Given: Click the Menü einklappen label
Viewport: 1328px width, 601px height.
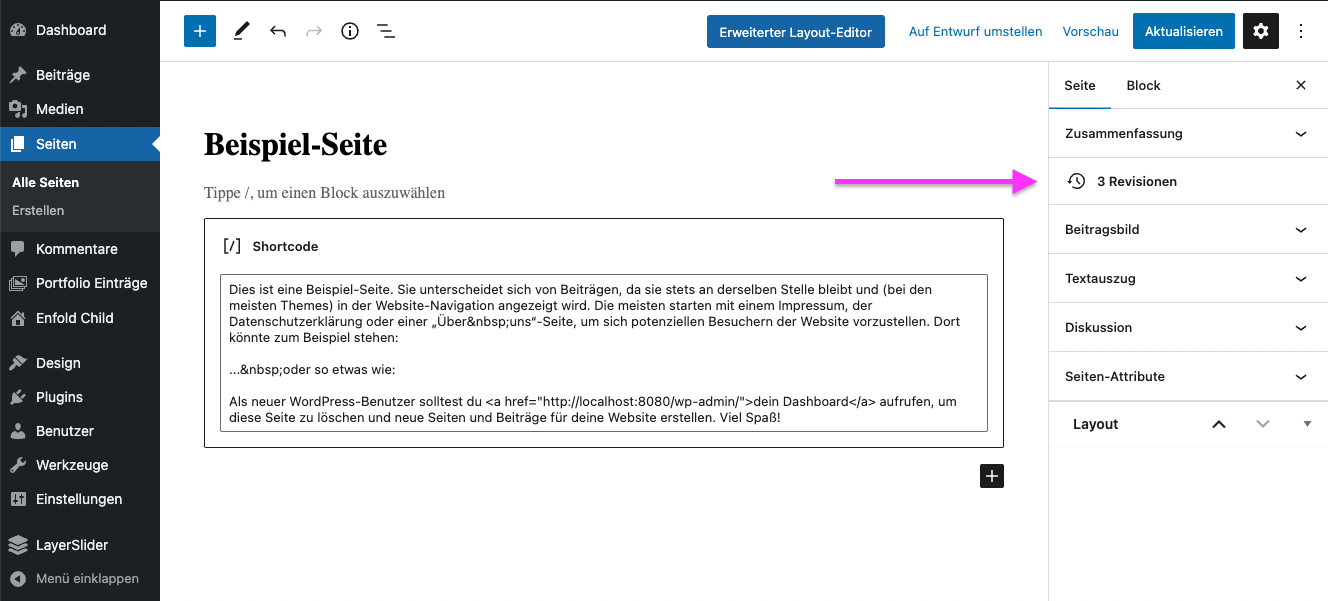Looking at the screenshot, I should point(87,578).
